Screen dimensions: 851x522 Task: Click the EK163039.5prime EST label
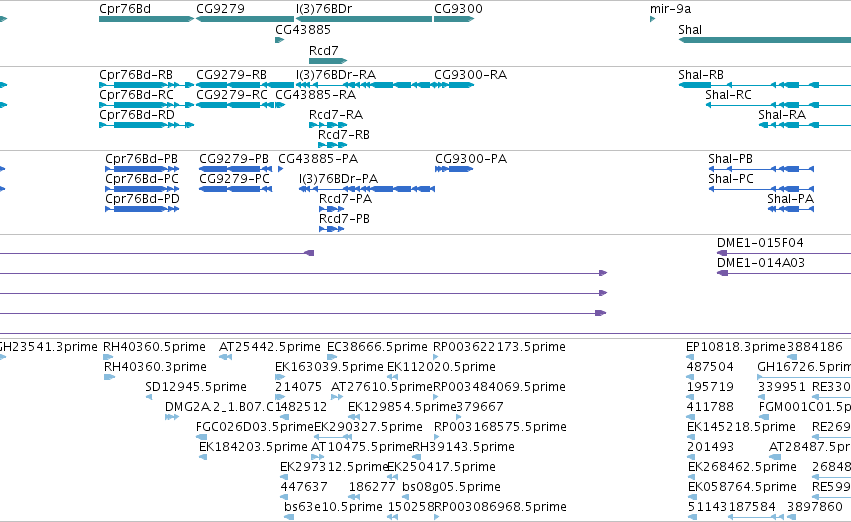(x=329, y=367)
